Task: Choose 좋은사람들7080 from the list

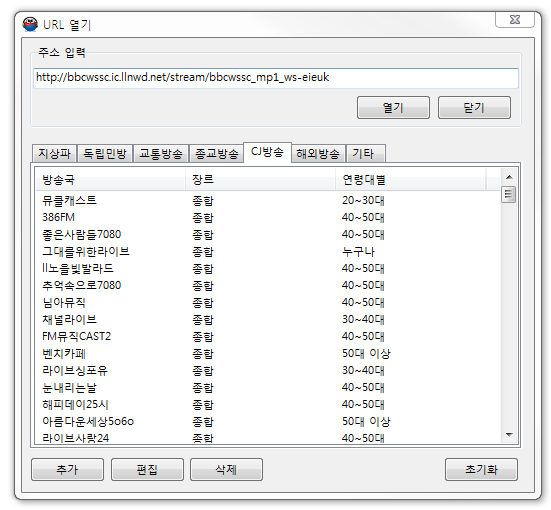Action: point(268,234)
